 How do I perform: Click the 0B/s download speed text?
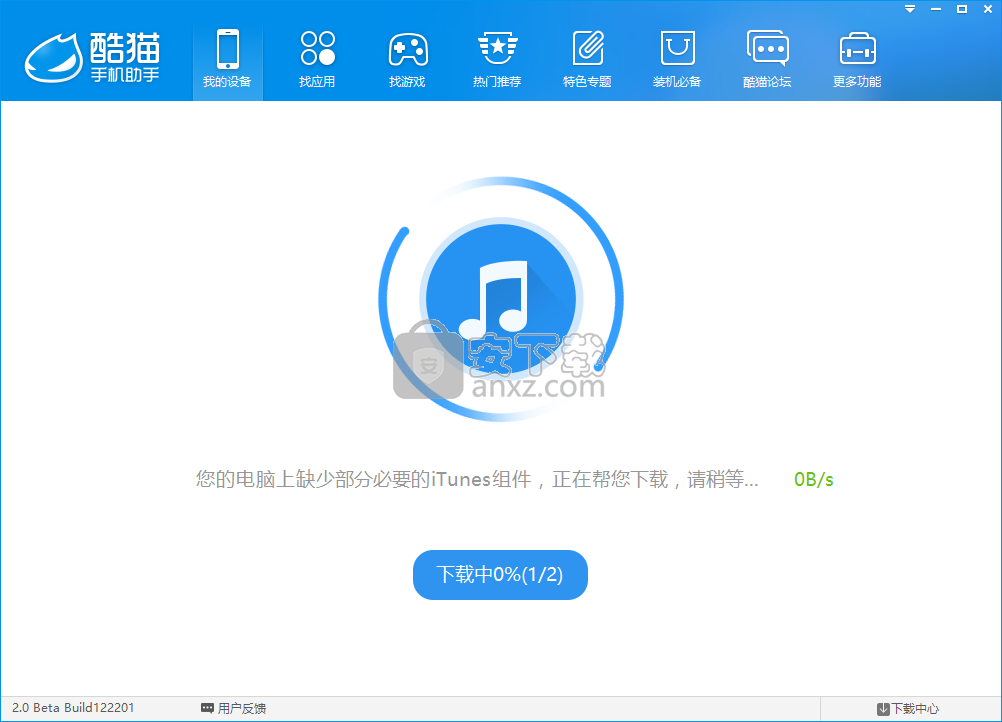point(813,479)
